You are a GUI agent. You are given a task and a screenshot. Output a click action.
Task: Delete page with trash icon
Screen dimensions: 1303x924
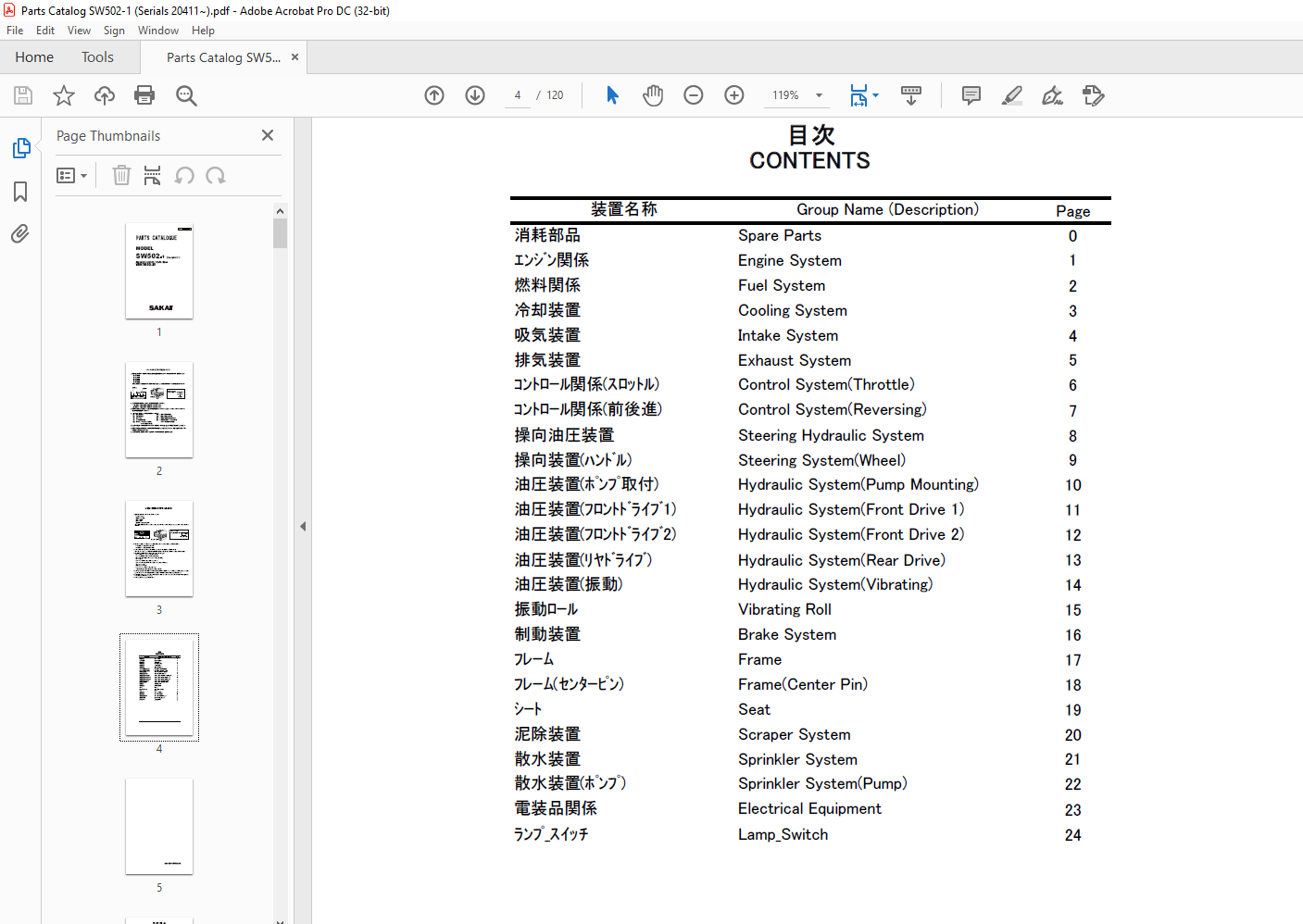click(x=121, y=175)
